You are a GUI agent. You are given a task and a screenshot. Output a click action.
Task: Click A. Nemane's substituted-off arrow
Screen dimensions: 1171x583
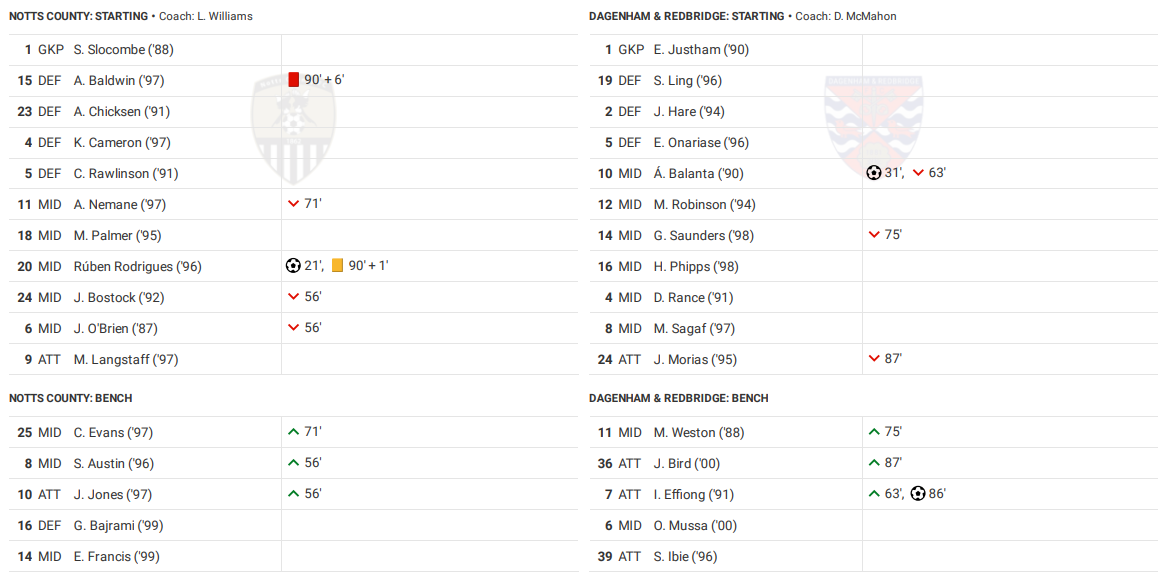pyautogui.click(x=294, y=204)
